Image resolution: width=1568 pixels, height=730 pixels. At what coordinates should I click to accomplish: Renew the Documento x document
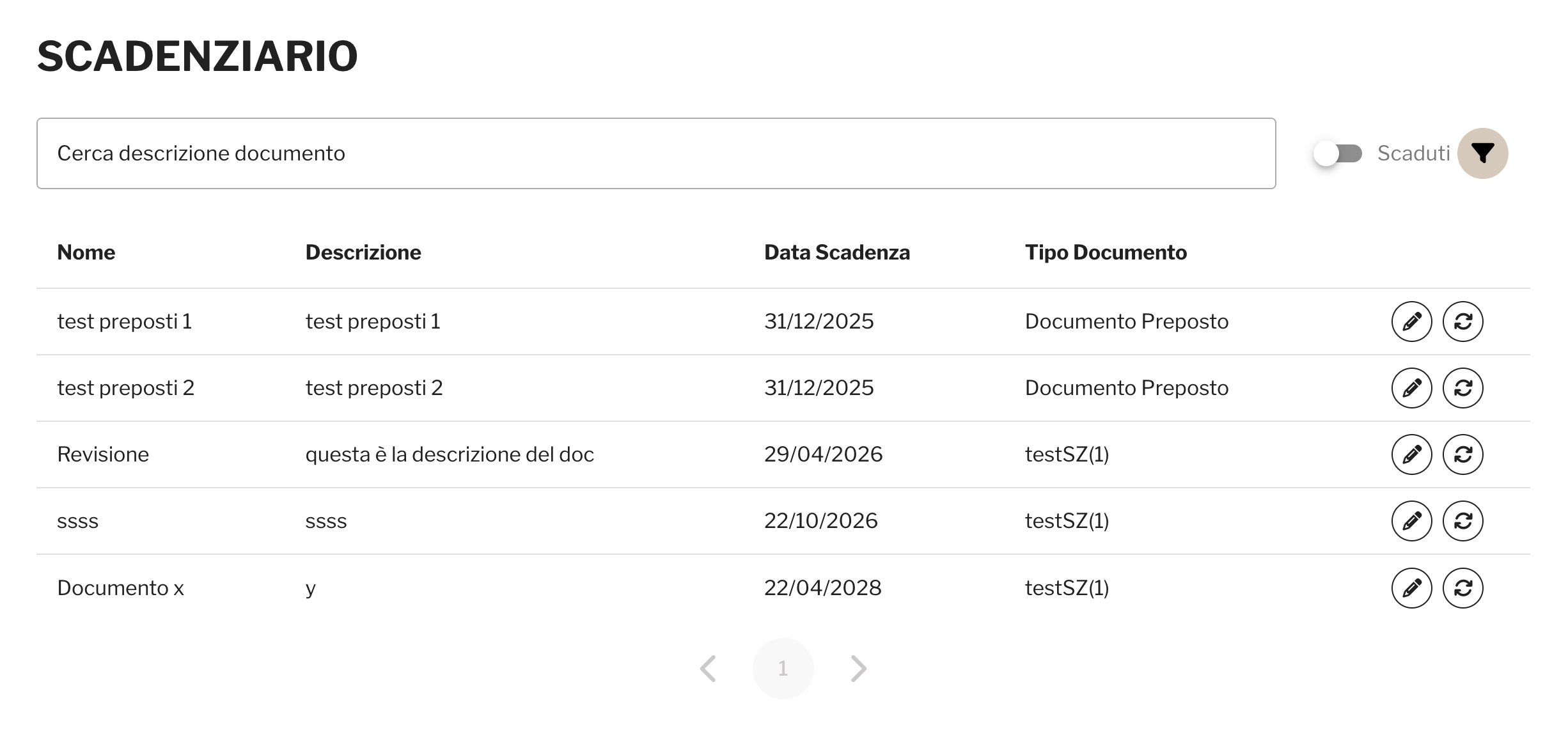pos(1462,588)
